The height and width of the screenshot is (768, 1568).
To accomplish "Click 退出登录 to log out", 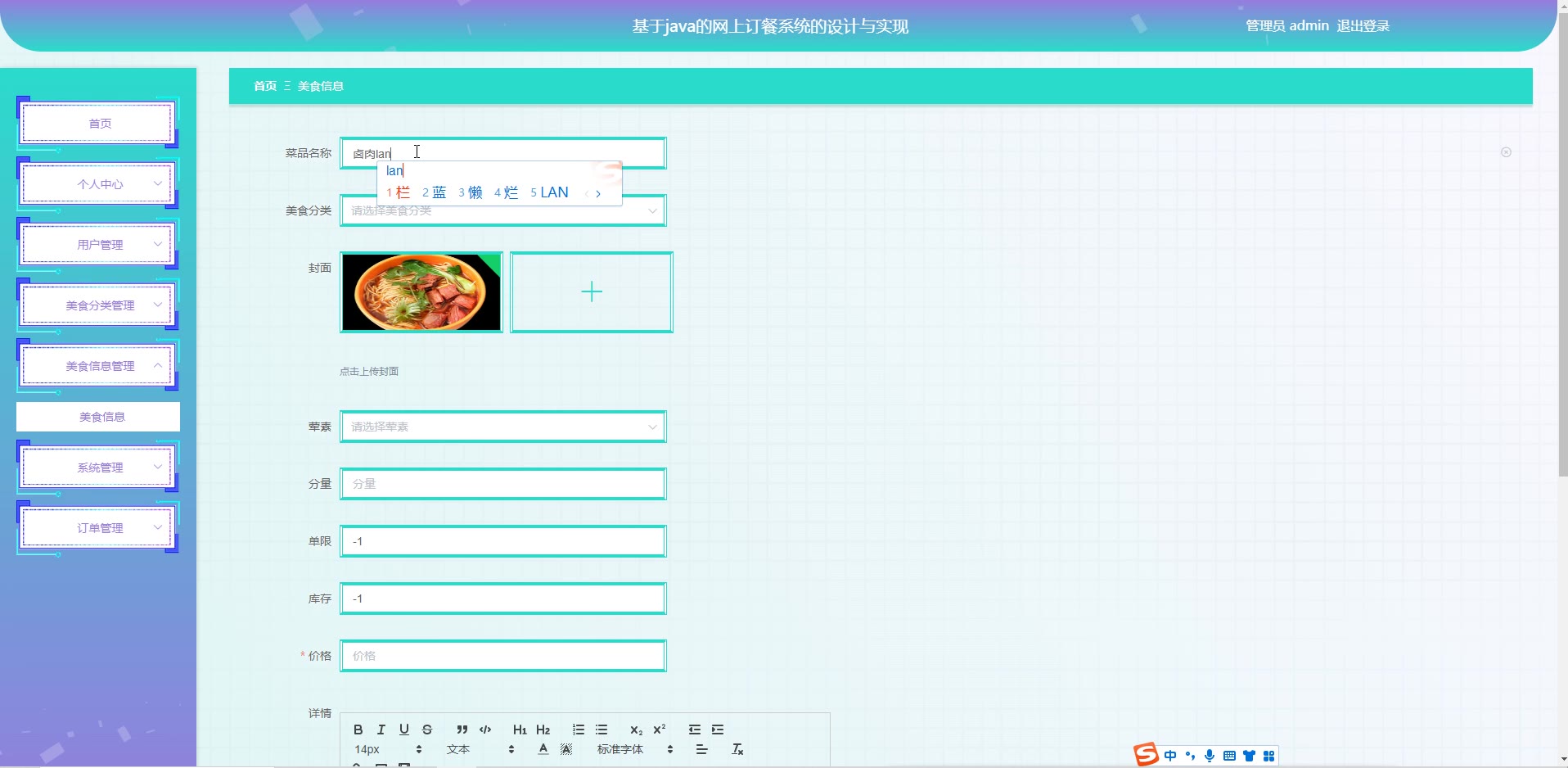I will click(1363, 25).
